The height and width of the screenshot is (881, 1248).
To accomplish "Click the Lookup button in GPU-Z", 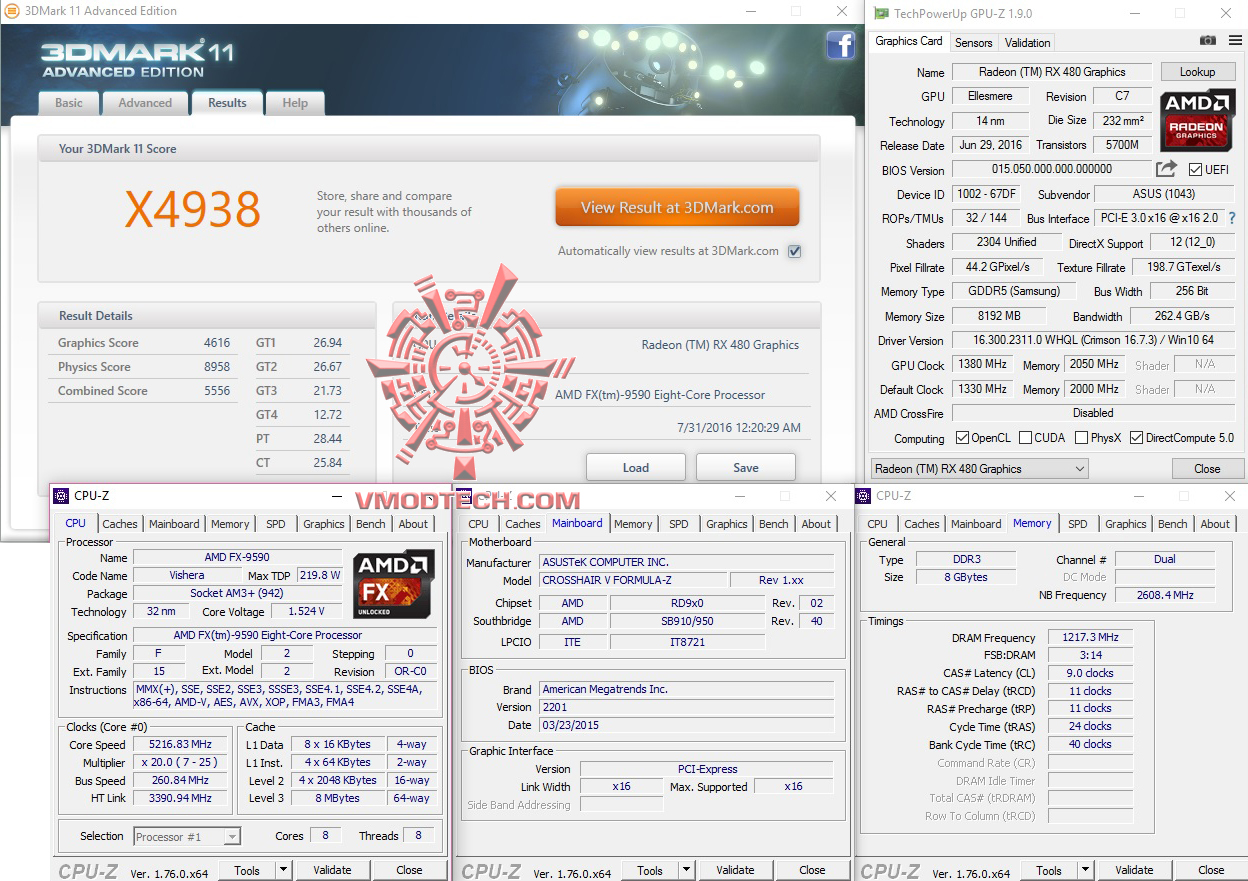I will click(x=1197, y=71).
